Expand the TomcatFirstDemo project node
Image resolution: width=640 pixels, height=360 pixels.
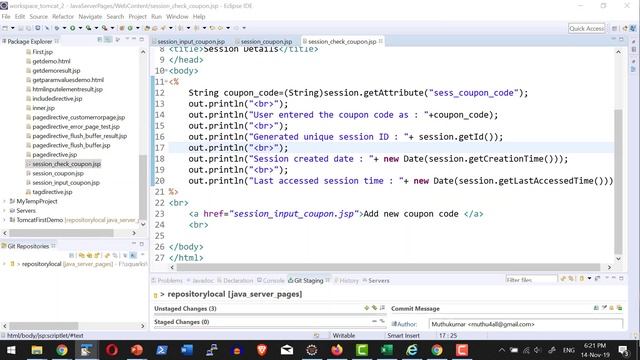point(4,220)
